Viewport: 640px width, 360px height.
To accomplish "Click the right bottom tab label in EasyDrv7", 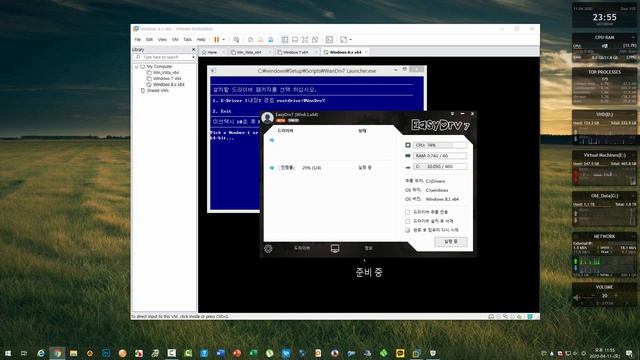I will pyautogui.click(x=369, y=248).
